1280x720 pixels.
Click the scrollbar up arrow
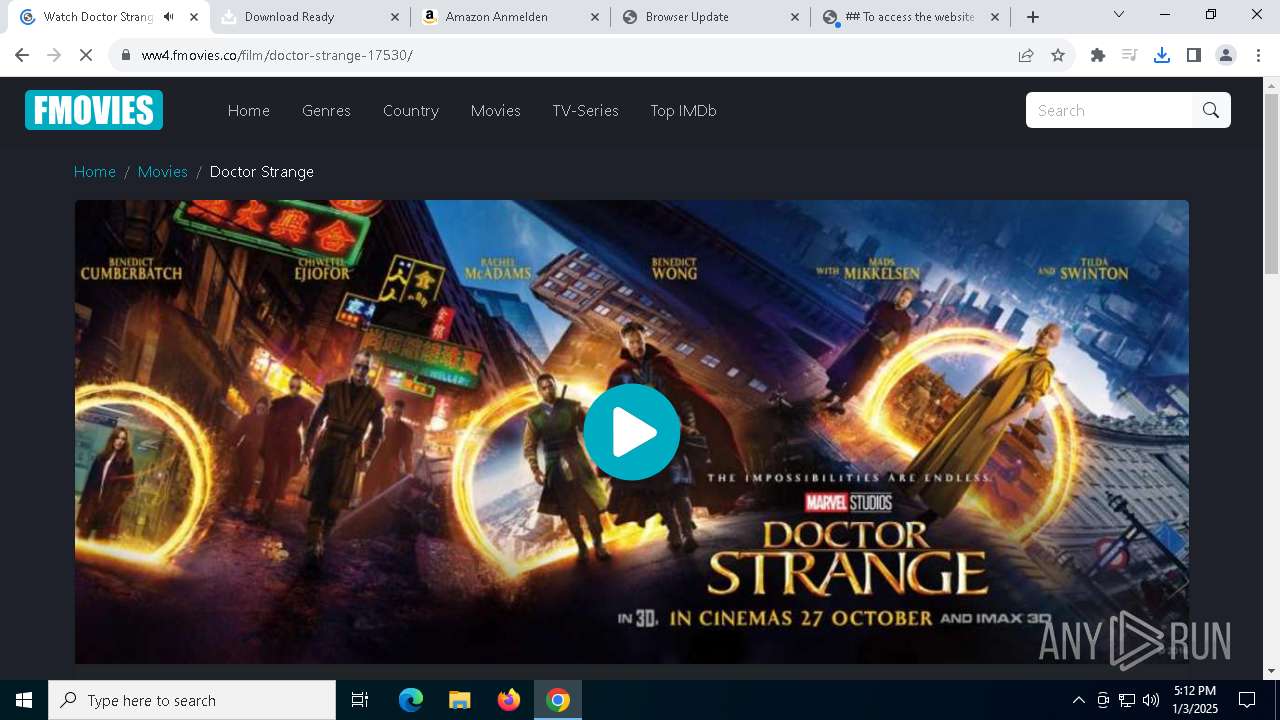coord(1271,85)
